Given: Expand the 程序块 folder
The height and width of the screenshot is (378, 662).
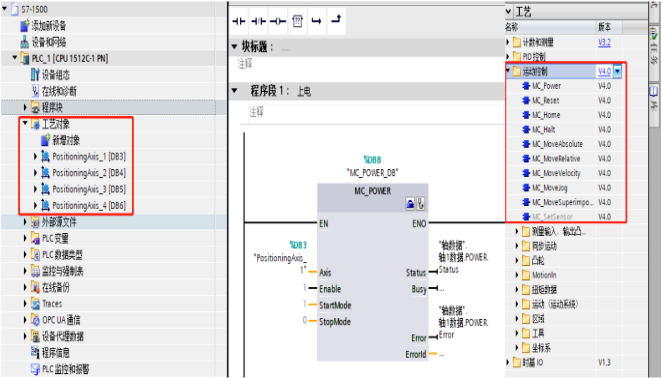Looking at the screenshot, I should pos(25,107).
